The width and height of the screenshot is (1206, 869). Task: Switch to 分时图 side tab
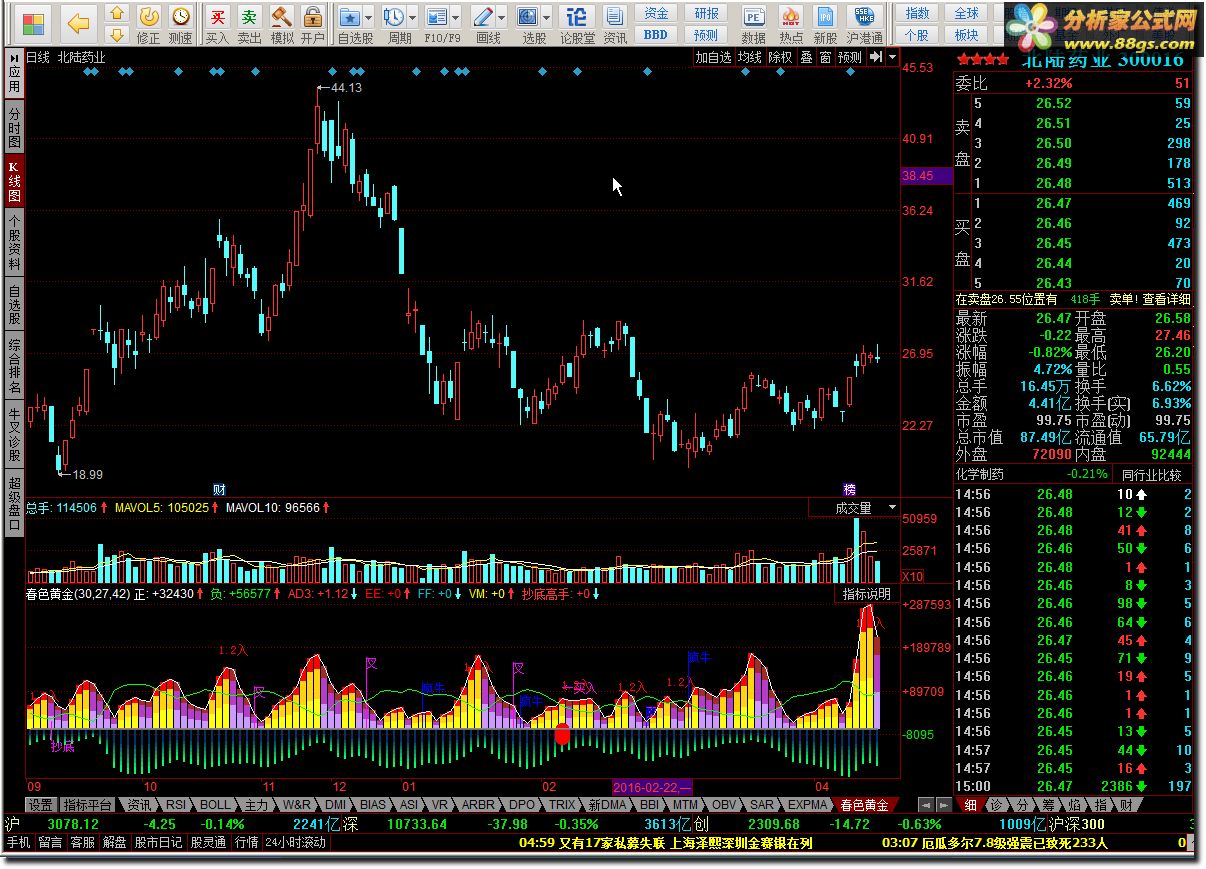click(x=14, y=129)
